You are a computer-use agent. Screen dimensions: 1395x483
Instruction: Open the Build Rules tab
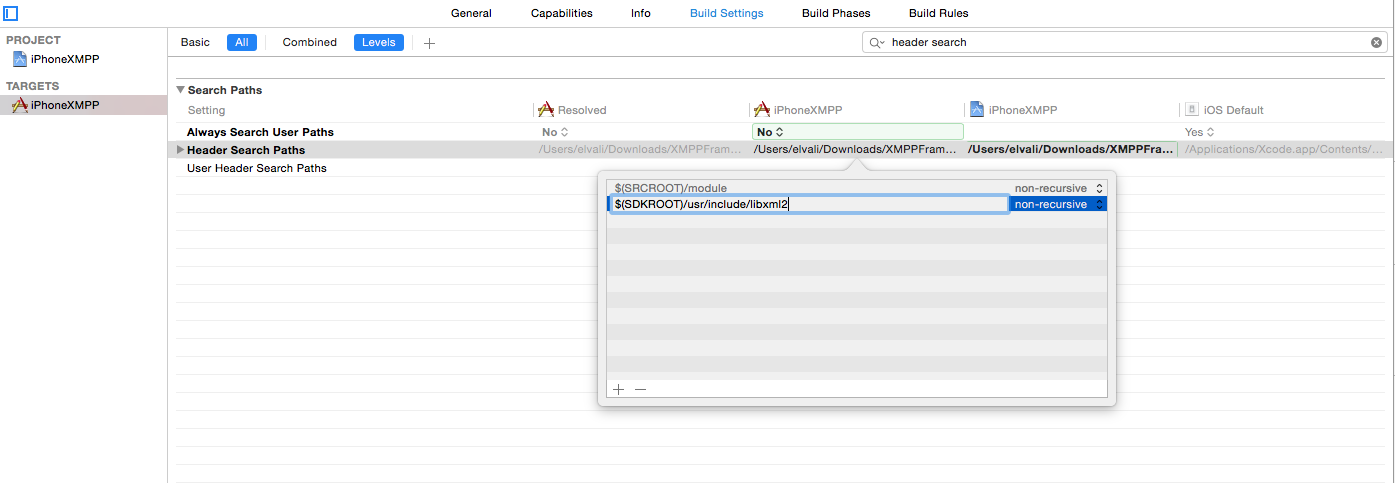click(x=938, y=13)
